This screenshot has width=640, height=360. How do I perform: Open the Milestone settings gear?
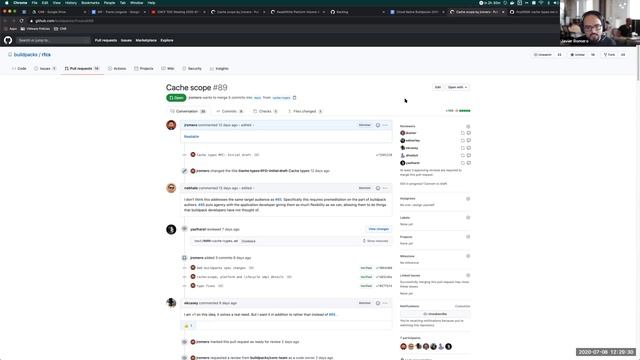click(468, 256)
